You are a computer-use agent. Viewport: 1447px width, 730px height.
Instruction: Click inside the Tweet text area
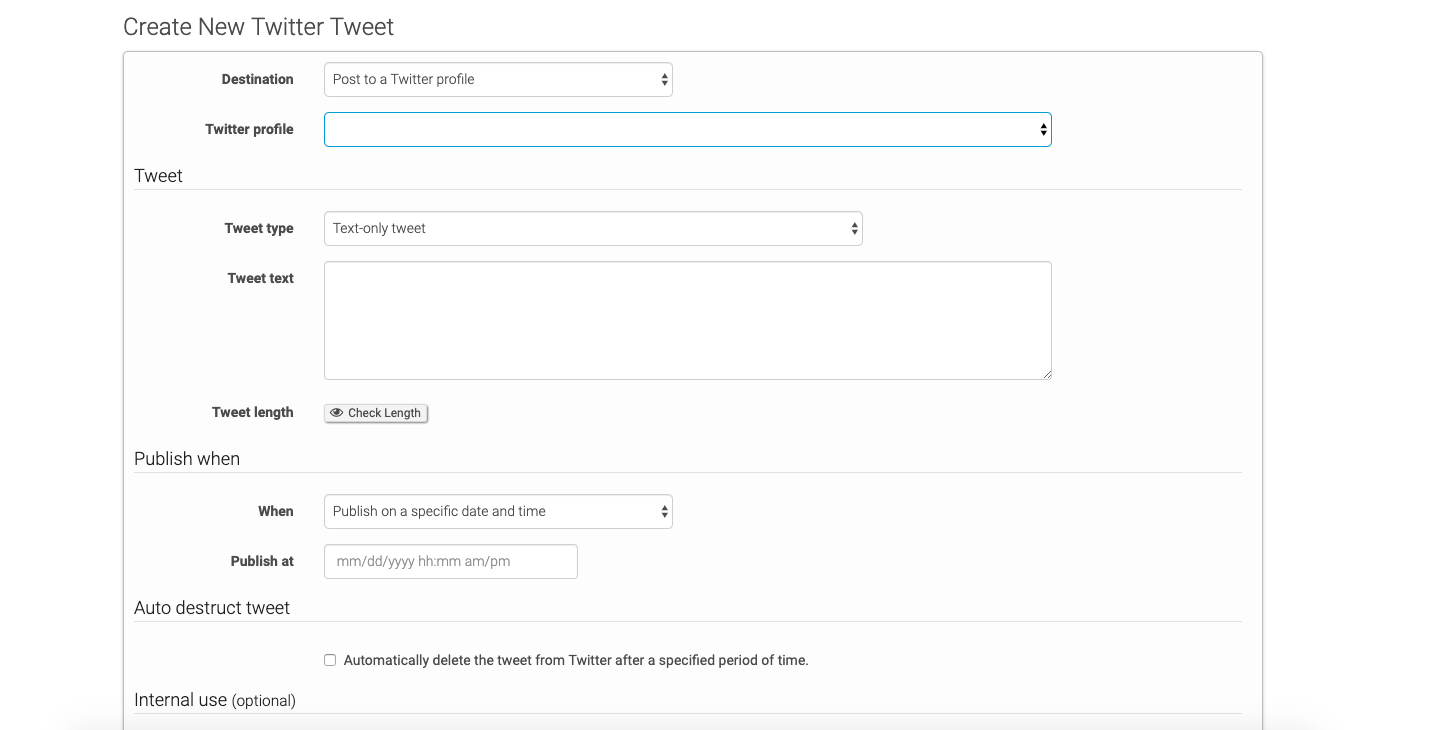pos(687,321)
